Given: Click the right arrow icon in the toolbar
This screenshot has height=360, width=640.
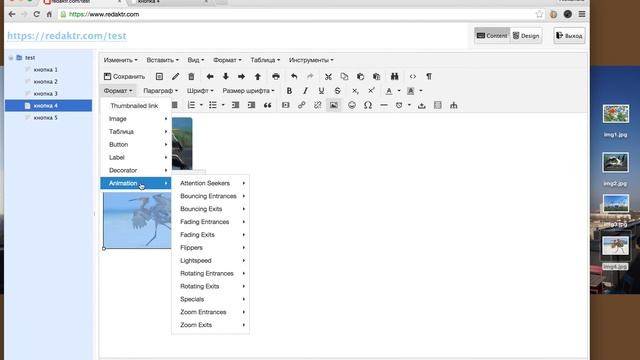Looking at the screenshot, I should tap(242, 76).
